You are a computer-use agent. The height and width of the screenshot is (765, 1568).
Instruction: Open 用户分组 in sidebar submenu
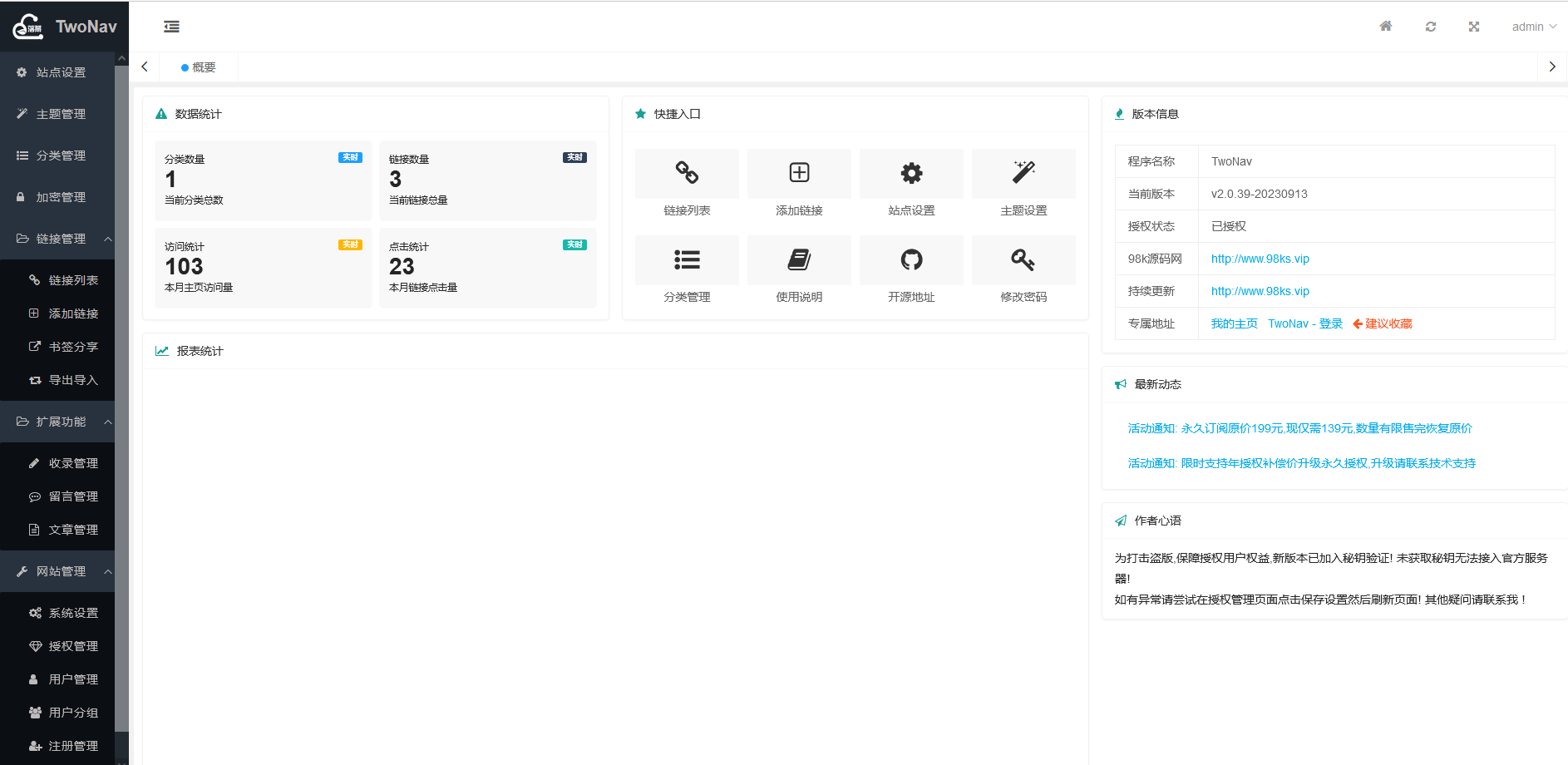57,713
